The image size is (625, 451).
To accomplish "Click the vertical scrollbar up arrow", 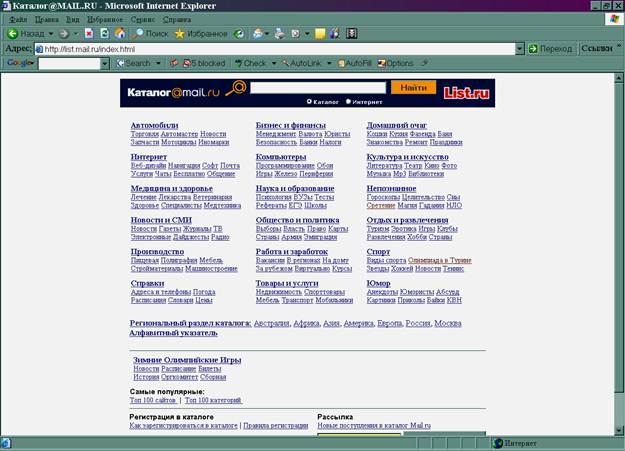I will tap(619, 78).
